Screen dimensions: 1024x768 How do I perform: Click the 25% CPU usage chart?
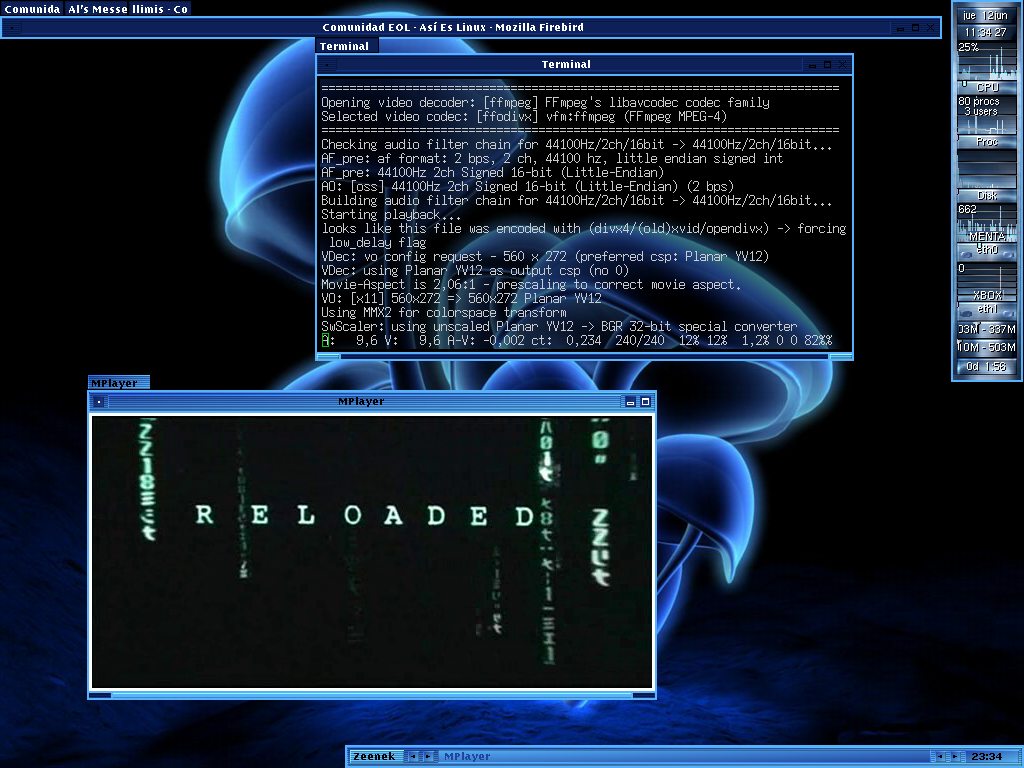coord(987,61)
